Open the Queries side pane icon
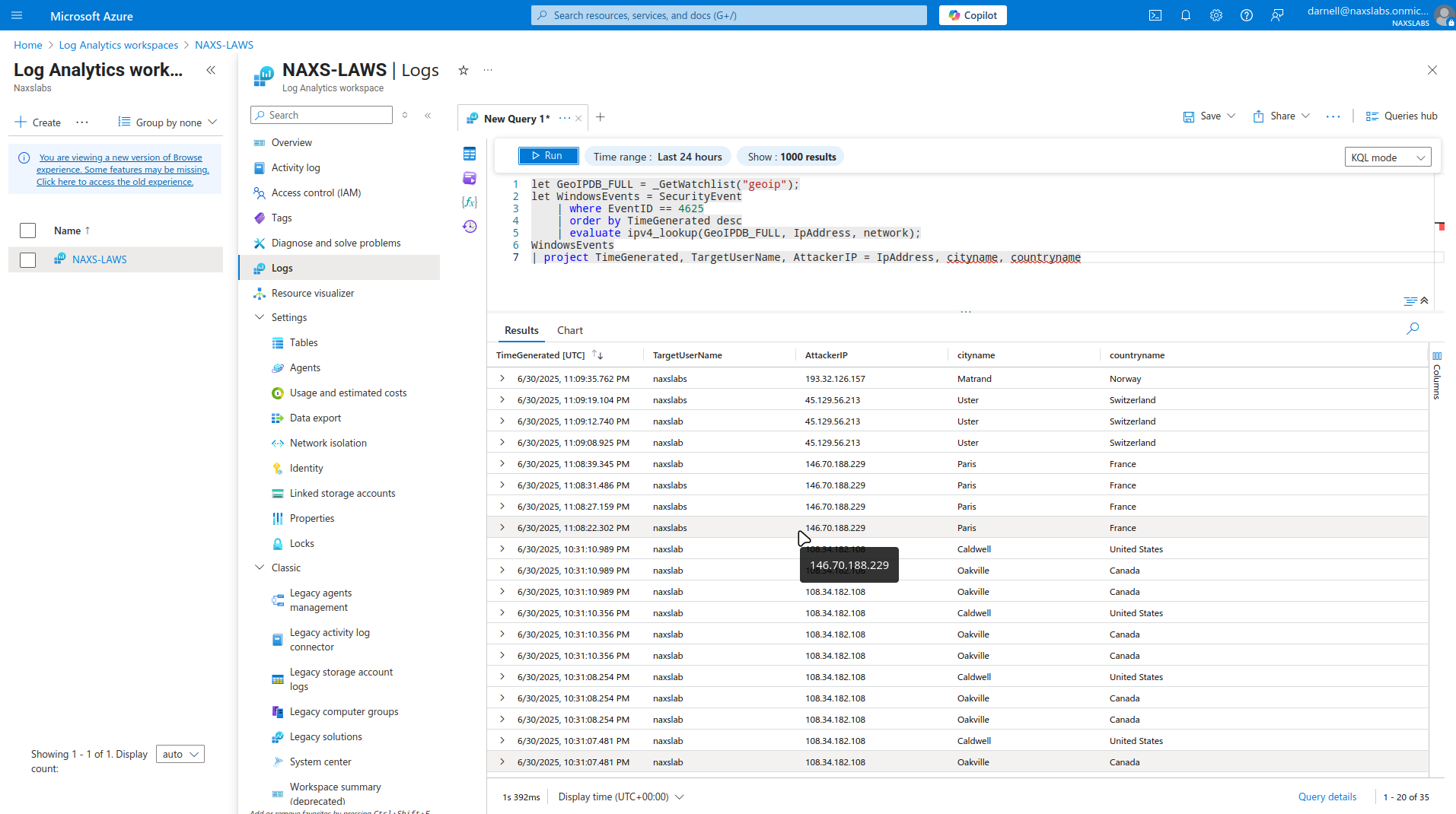Viewport: 1456px width, 814px height. [470, 178]
